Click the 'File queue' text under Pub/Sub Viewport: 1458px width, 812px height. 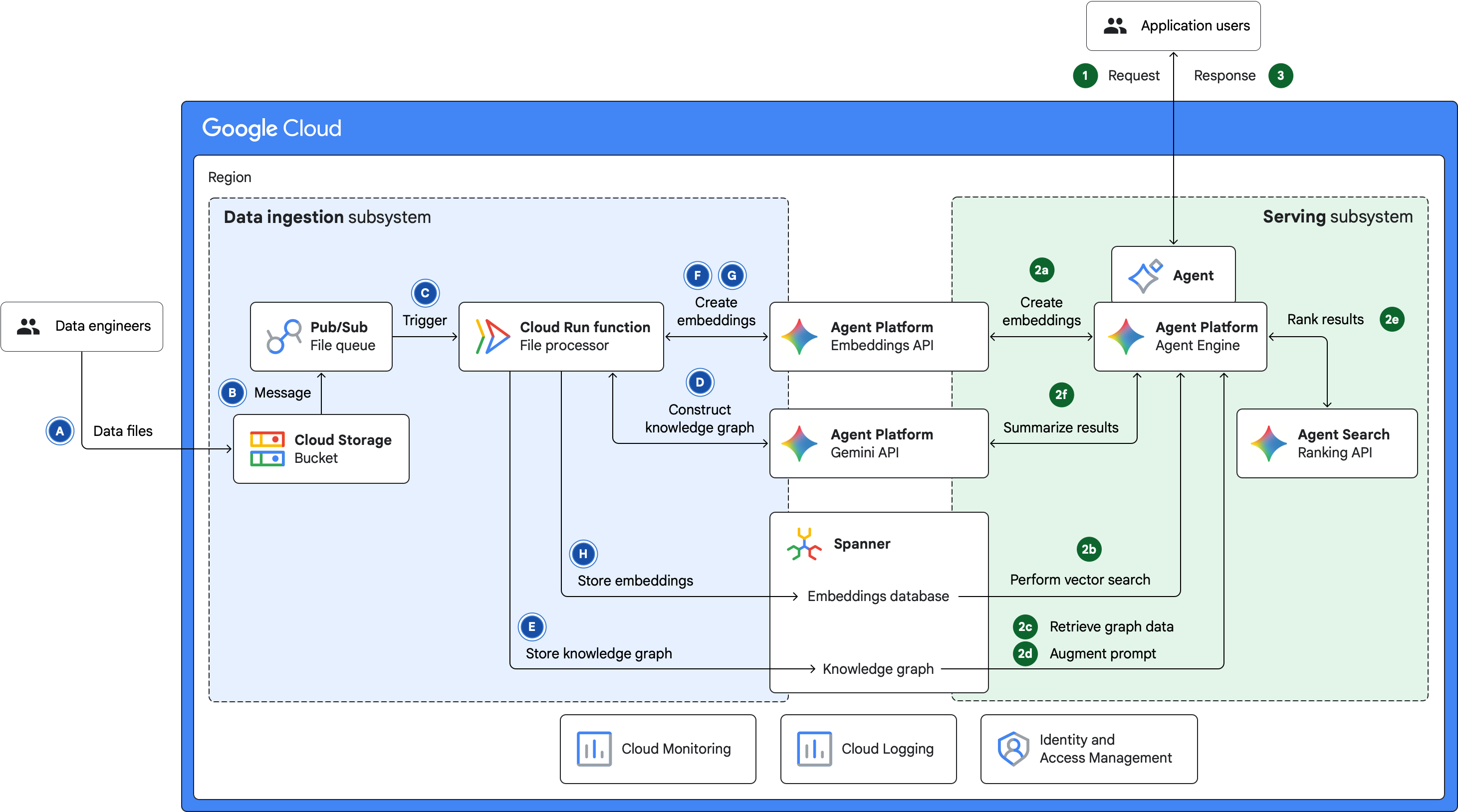[342, 346]
